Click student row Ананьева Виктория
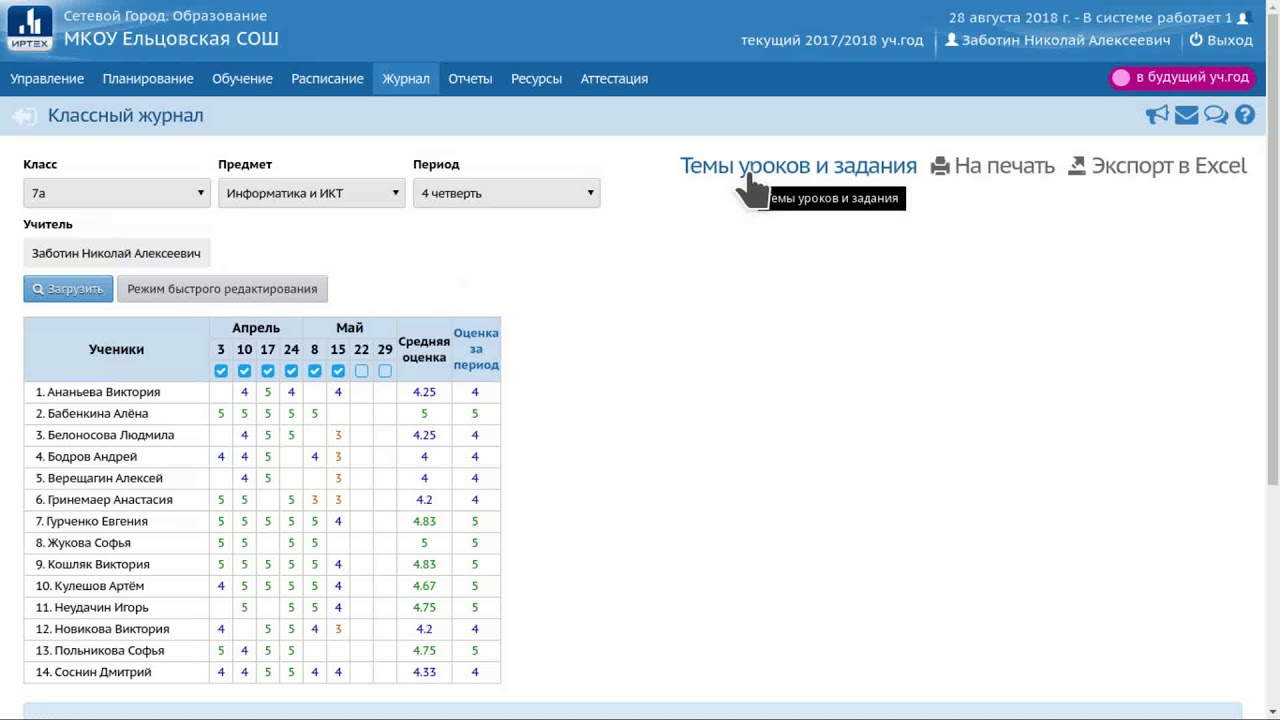Image resolution: width=1280 pixels, height=720 pixels. tap(262, 392)
